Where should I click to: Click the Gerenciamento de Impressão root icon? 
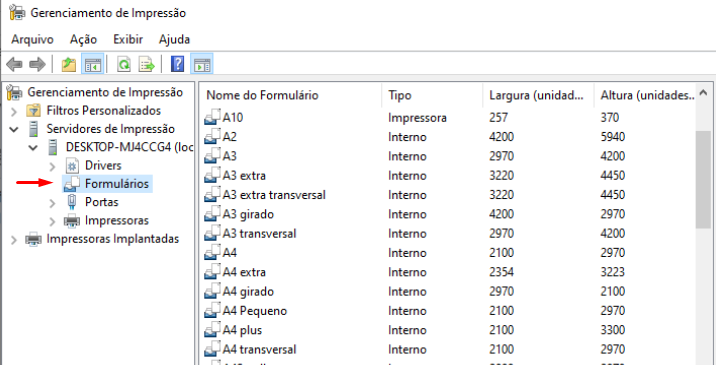[14, 92]
